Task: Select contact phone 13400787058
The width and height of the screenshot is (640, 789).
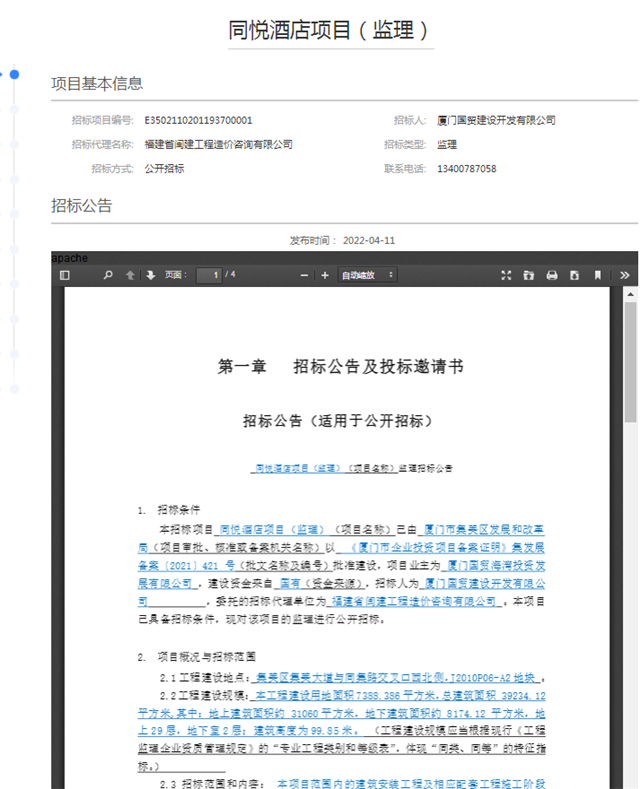Action: pyautogui.click(x=466, y=169)
